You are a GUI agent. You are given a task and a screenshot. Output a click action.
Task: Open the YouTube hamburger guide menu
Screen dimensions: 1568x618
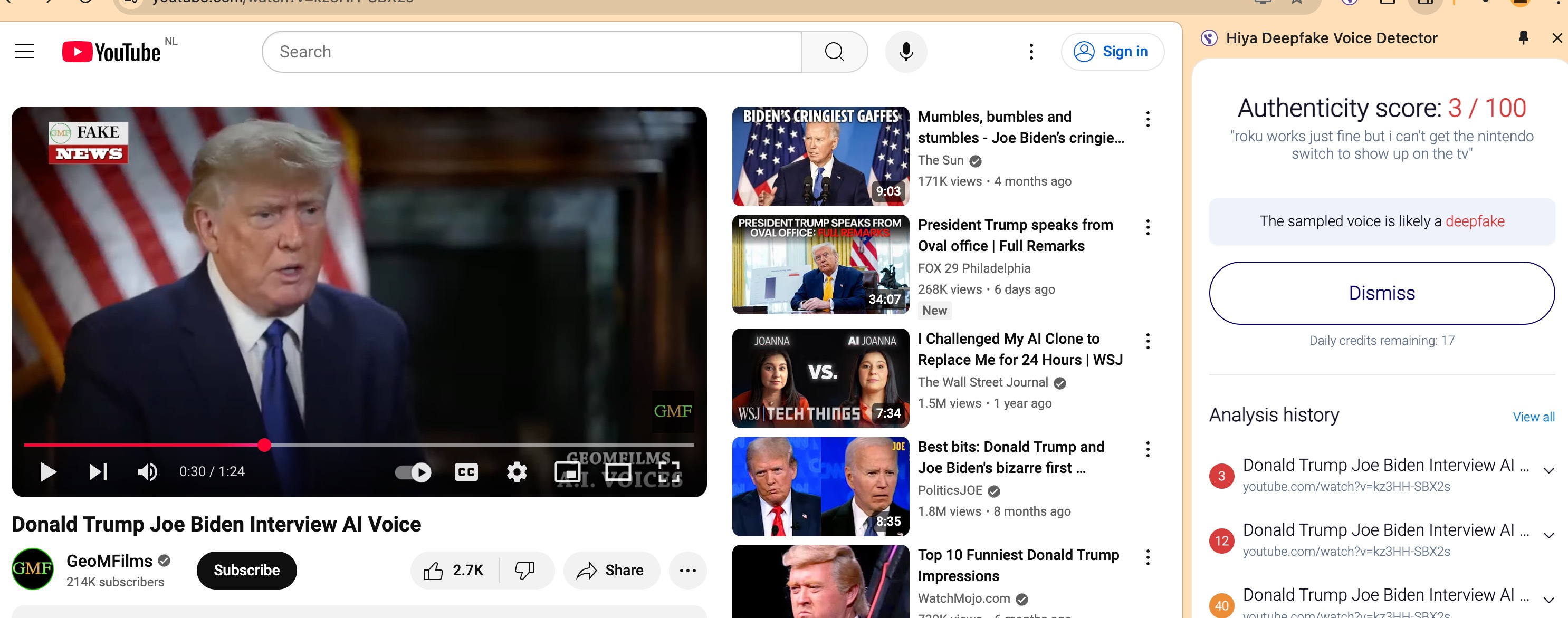pos(24,52)
